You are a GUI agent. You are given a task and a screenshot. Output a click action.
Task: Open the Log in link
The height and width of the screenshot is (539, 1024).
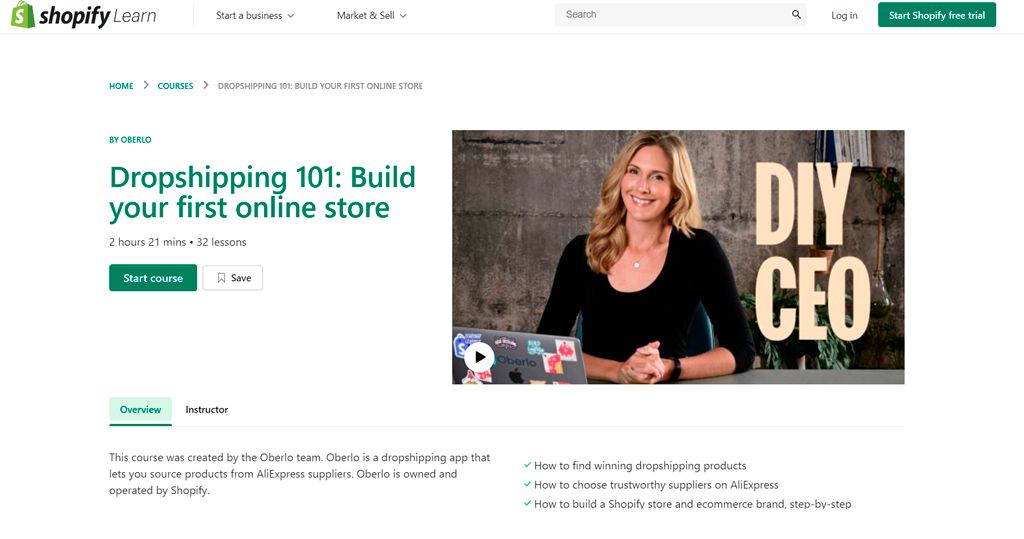pos(844,16)
